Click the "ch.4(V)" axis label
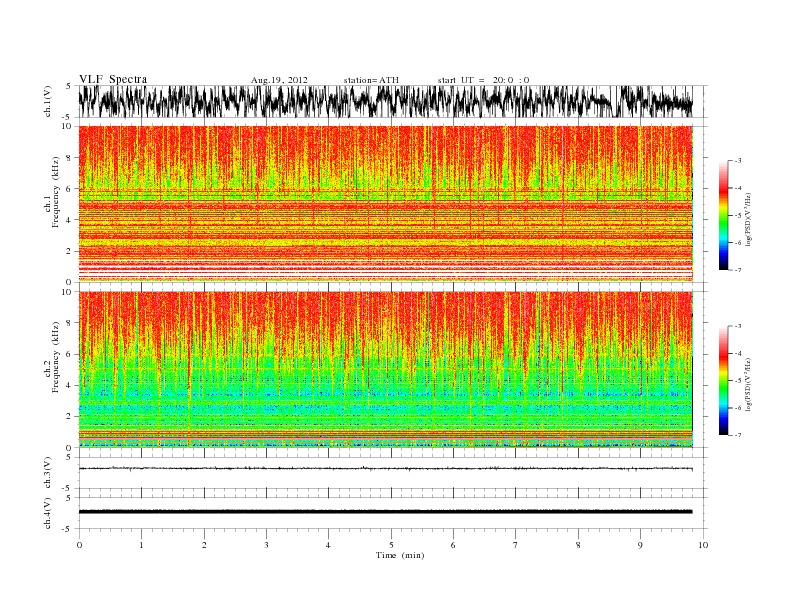Screen dimensions: 792x612 (x=48, y=513)
